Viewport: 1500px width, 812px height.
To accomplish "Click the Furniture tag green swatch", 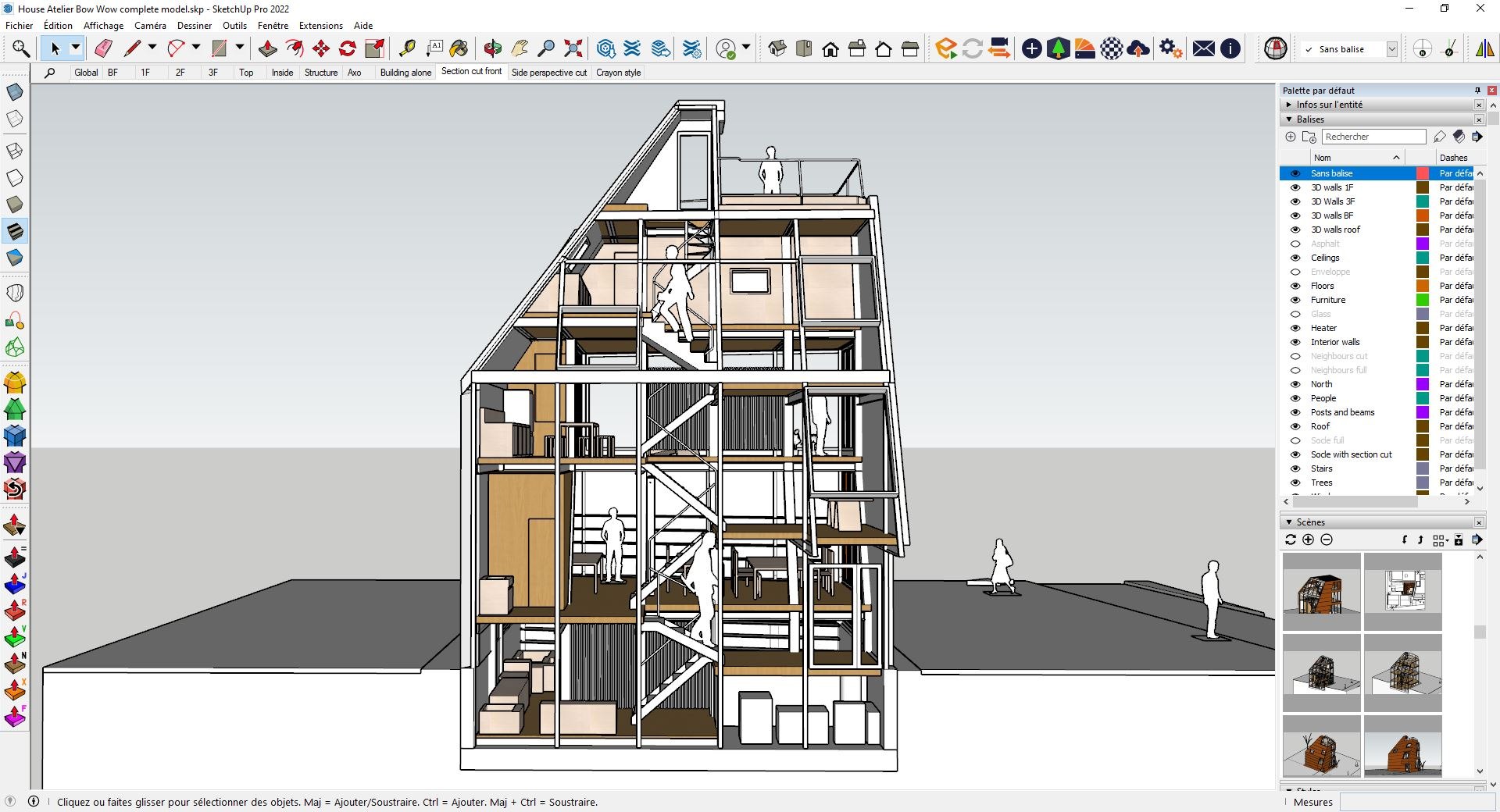I will click(x=1423, y=300).
